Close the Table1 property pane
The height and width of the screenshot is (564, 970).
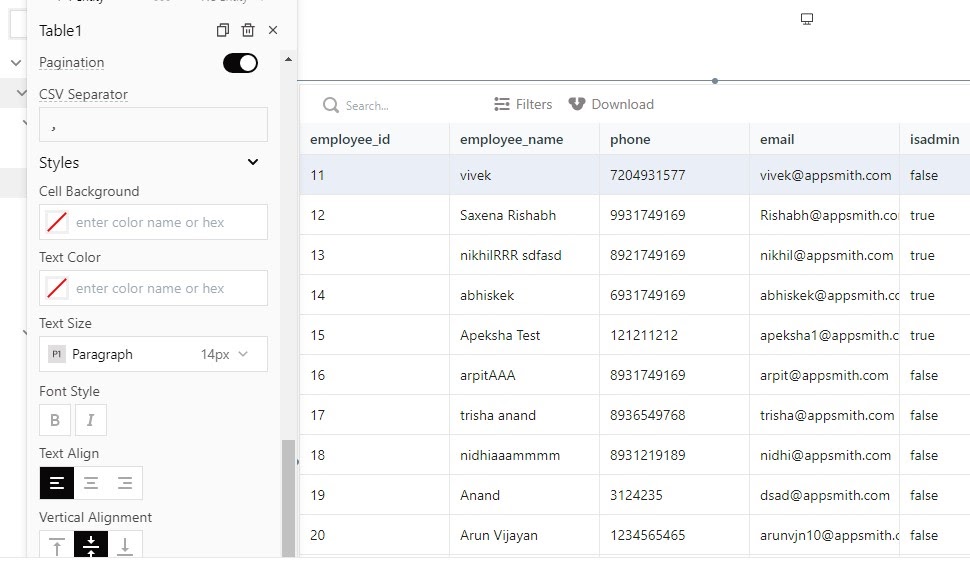point(273,30)
